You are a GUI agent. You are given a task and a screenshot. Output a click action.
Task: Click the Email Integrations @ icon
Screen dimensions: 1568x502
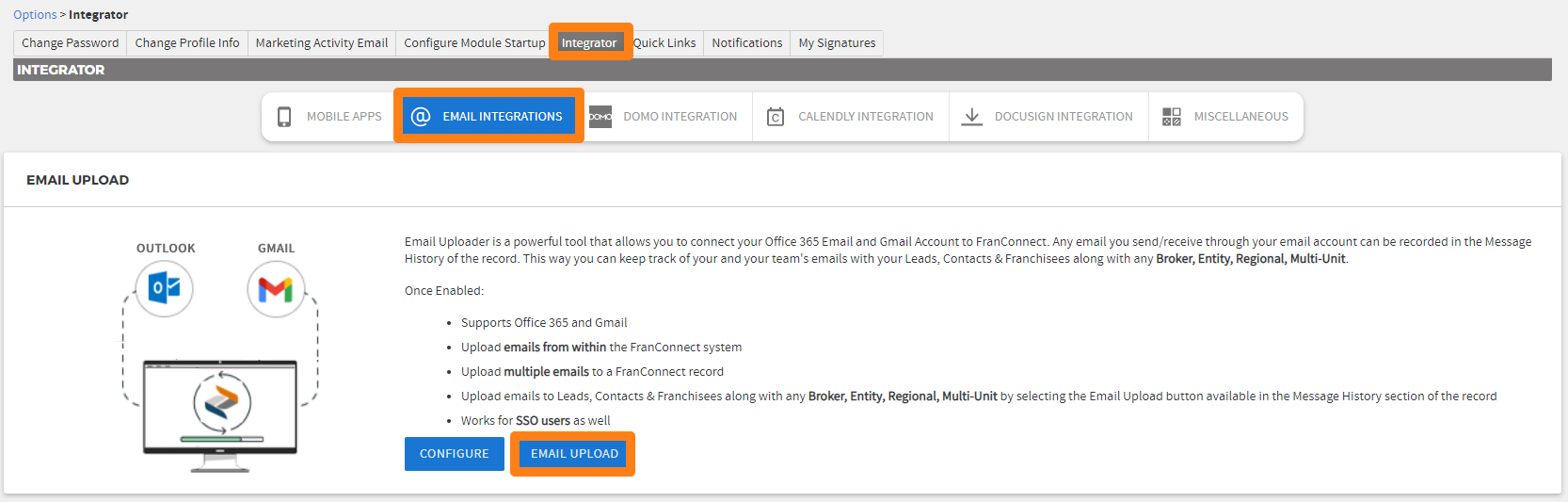(x=422, y=117)
